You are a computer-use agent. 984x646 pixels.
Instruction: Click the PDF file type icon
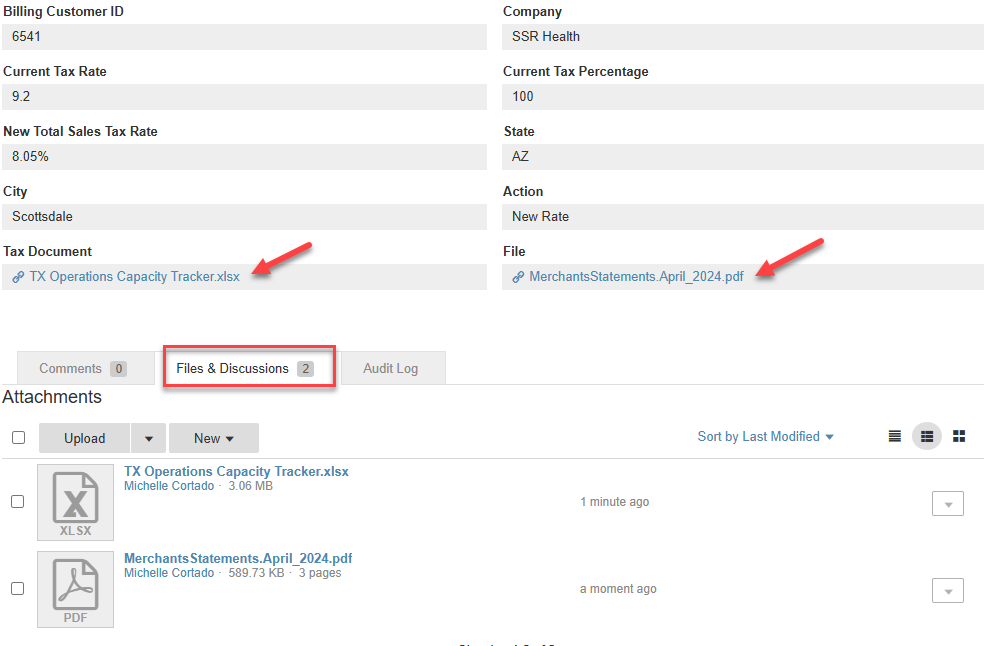coord(75,589)
